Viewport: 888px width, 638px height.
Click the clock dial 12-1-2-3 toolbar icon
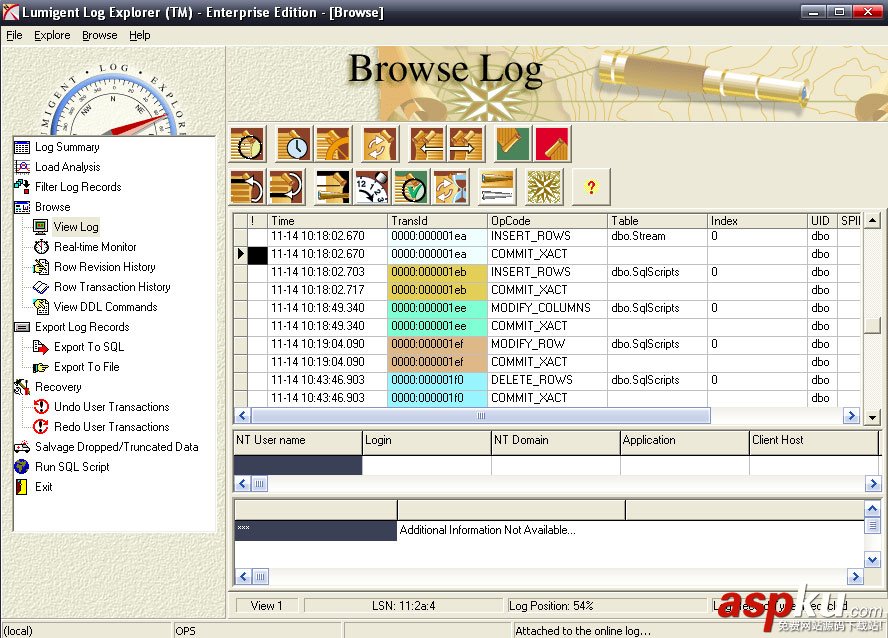(372, 187)
